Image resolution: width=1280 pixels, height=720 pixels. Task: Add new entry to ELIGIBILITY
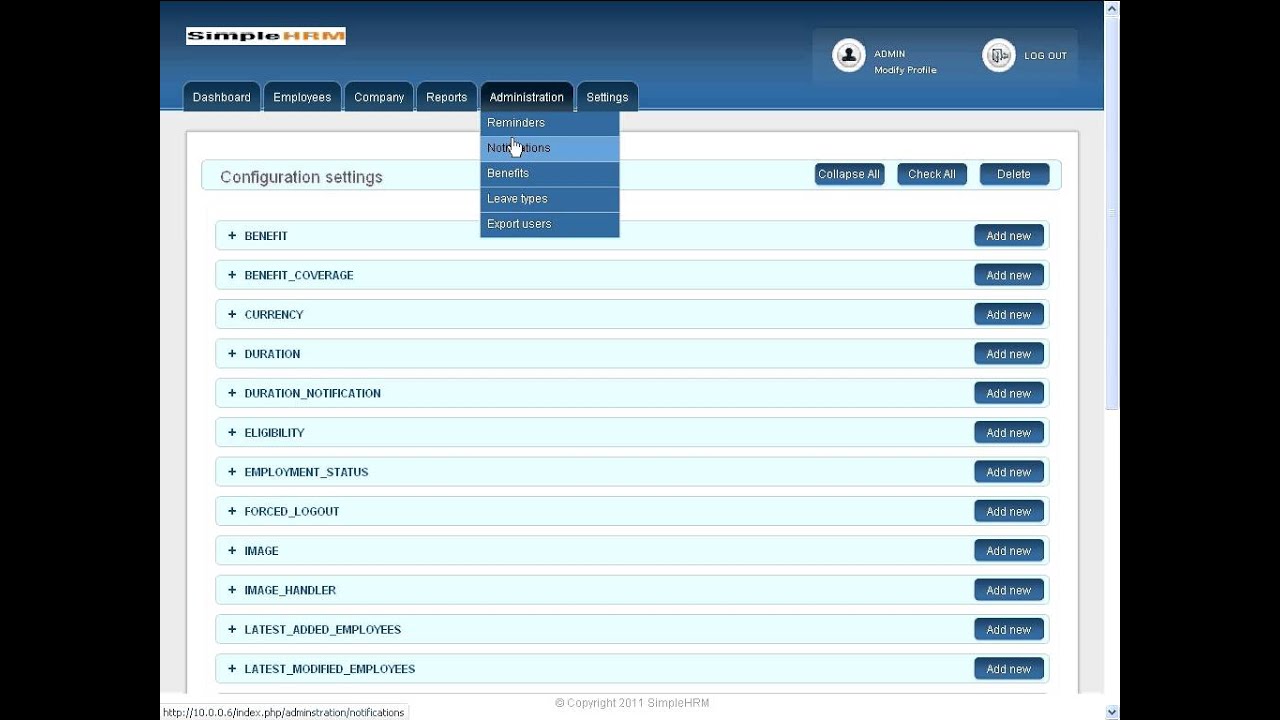[x=1009, y=432]
